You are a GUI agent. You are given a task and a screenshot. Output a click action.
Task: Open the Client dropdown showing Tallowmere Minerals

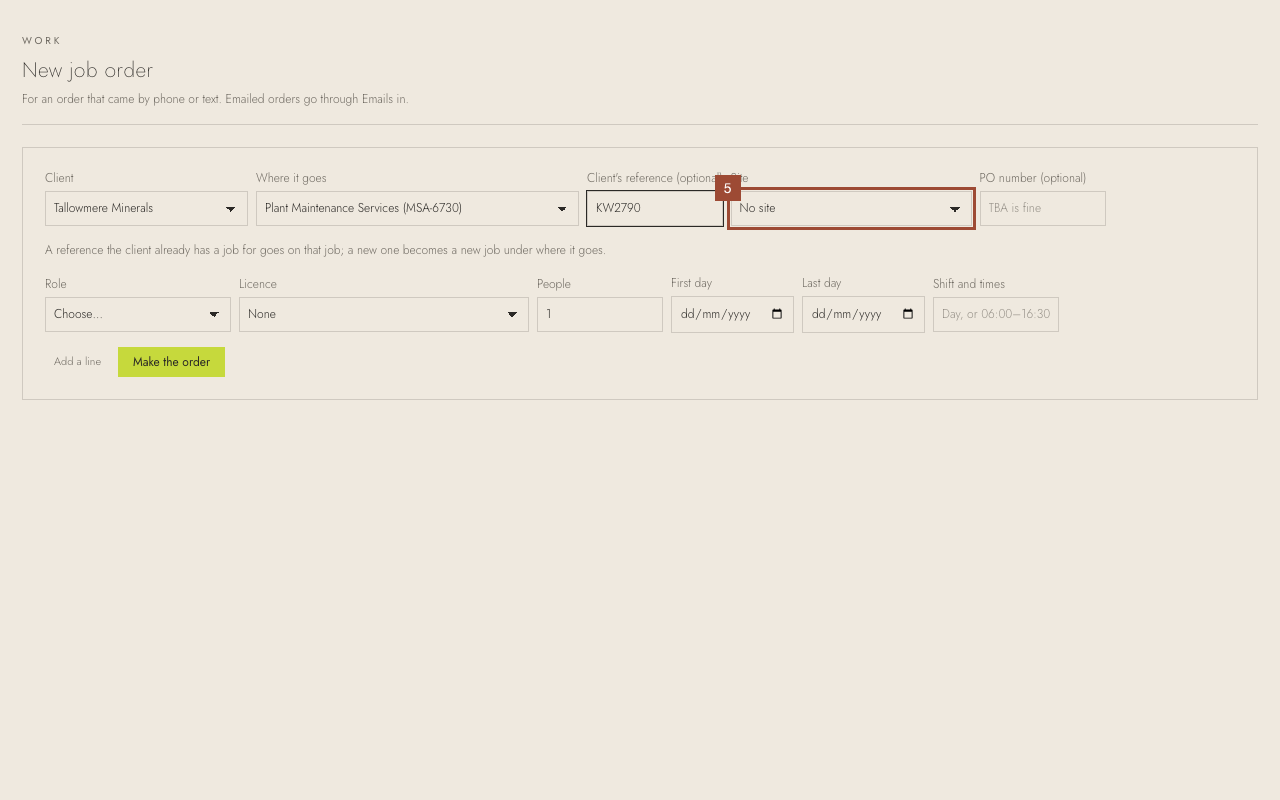(x=146, y=208)
